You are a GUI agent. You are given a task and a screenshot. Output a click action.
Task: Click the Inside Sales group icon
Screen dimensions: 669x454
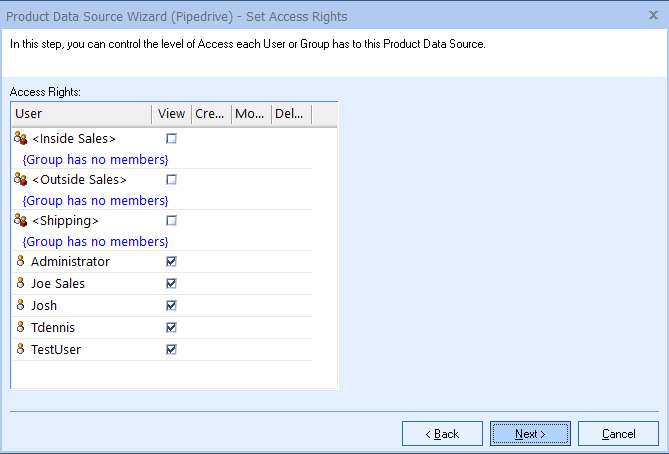pos(20,138)
